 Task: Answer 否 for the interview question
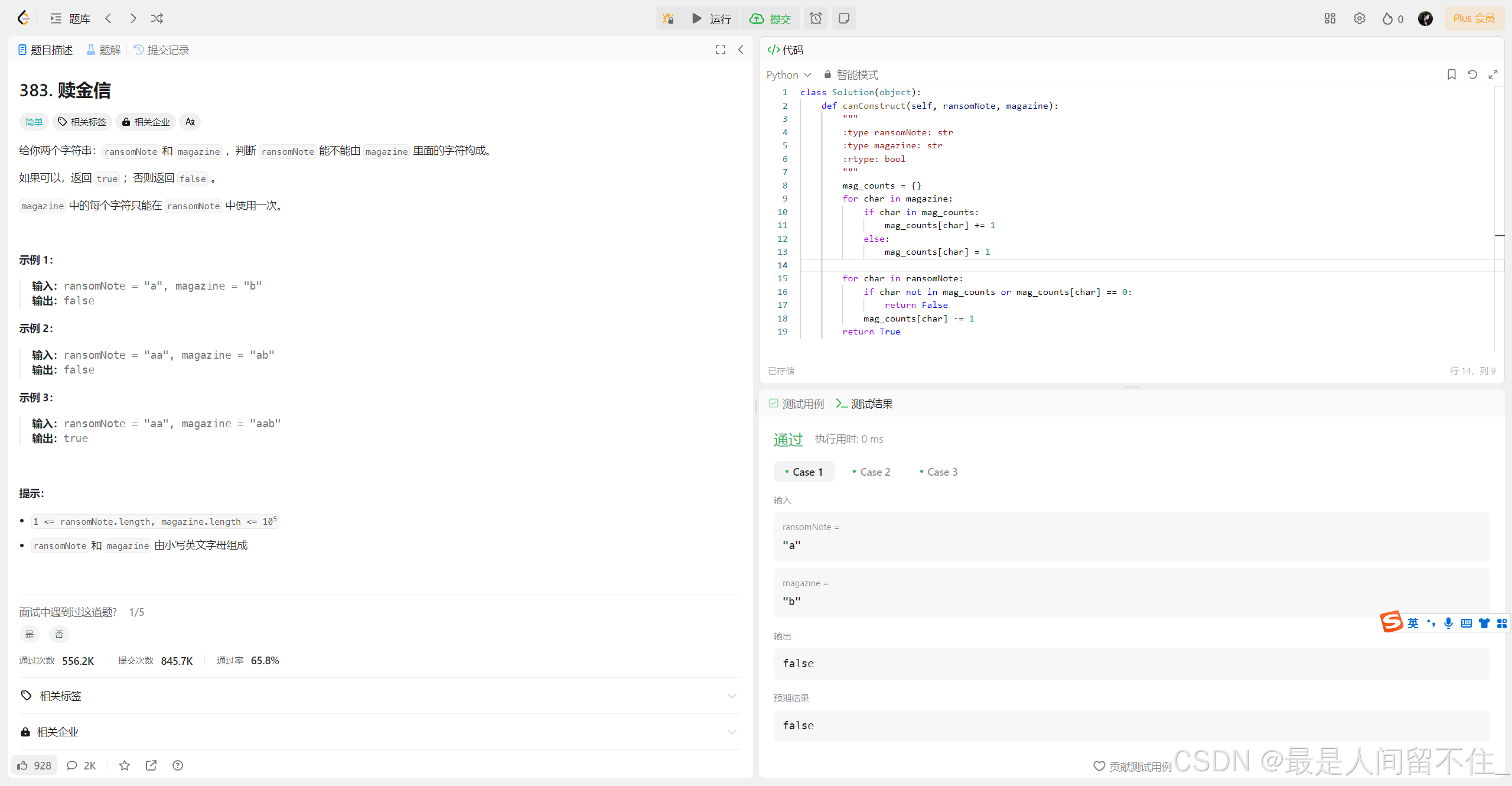[x=59, y=634]
